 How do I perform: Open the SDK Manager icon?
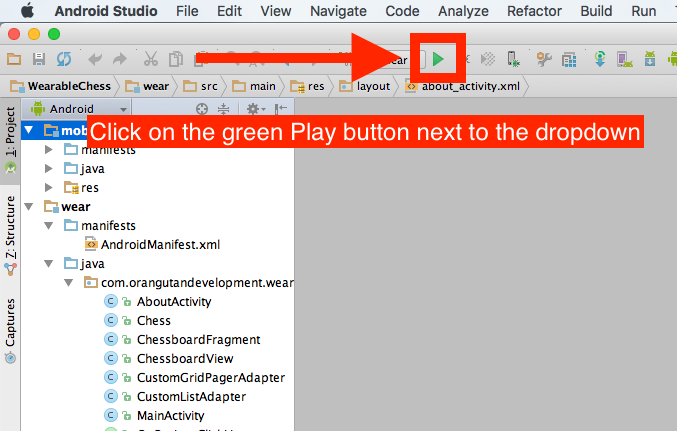650,59
